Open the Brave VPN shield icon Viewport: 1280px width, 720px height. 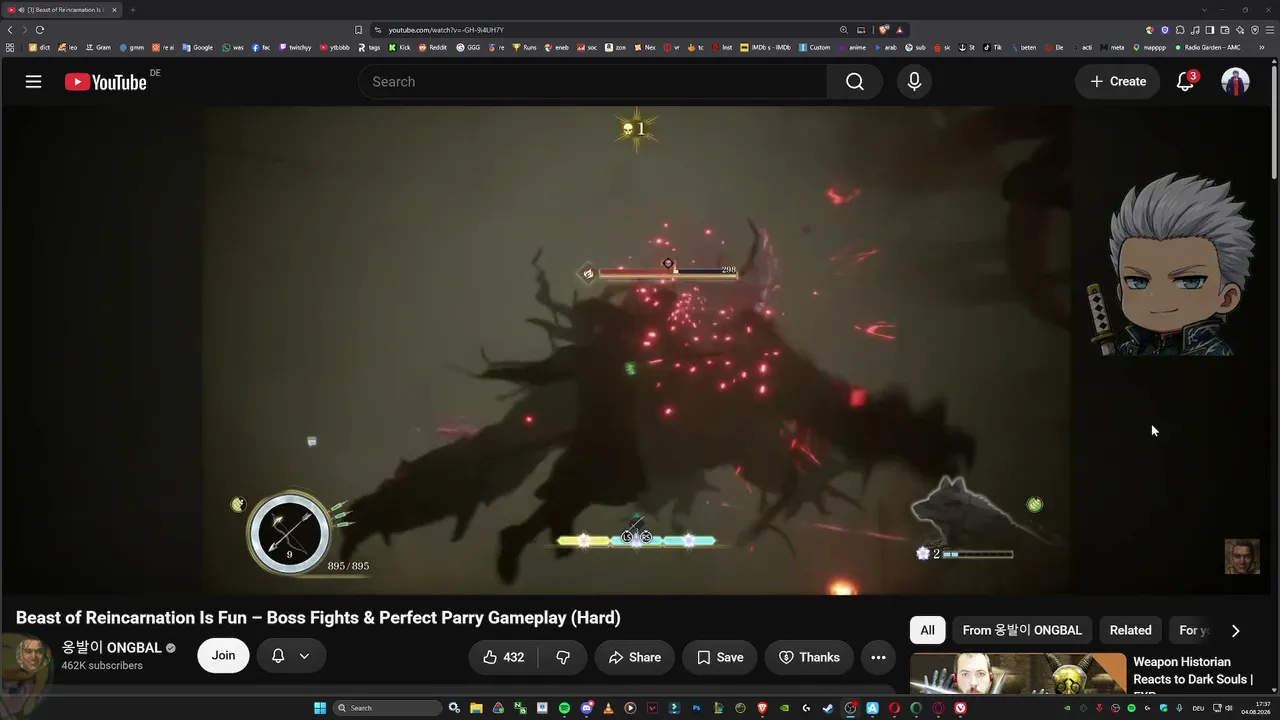[1255, 30]
